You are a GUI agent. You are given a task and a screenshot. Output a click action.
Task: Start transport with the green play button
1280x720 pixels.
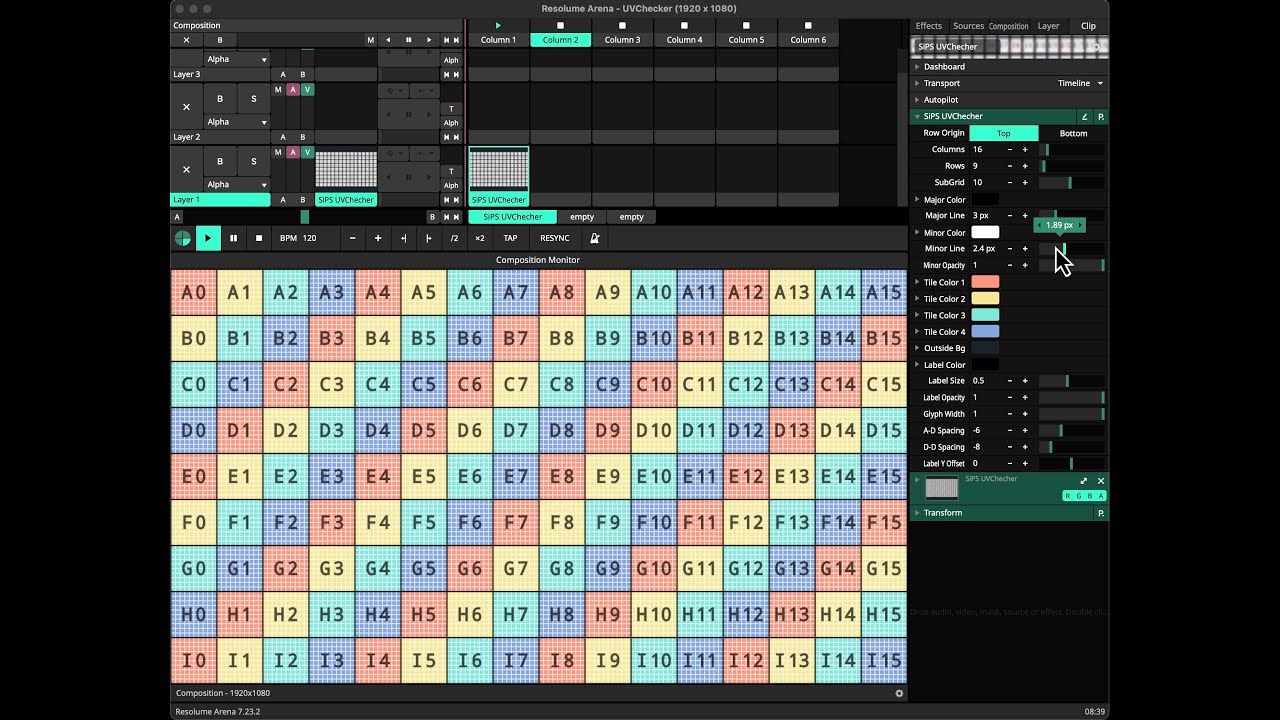[x=208, y=238]
